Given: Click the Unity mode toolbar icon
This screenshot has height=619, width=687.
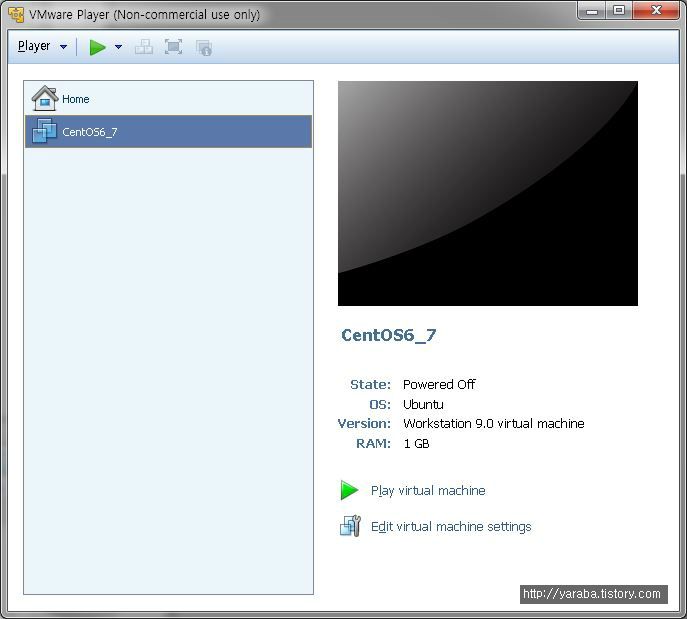Looking at the screenshot, I should [x=204, y=48].
